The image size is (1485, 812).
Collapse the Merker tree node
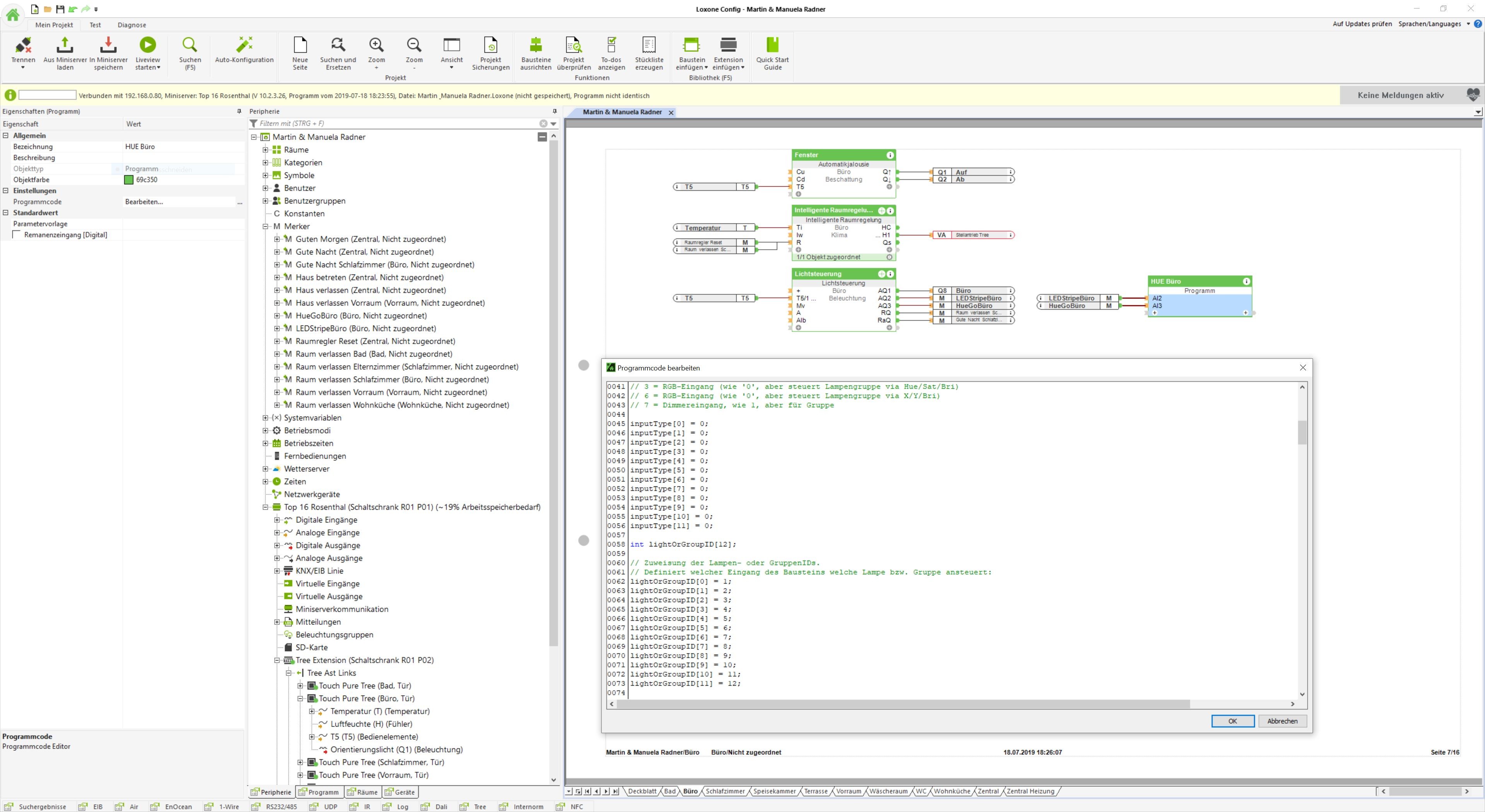tap(265, 227)
